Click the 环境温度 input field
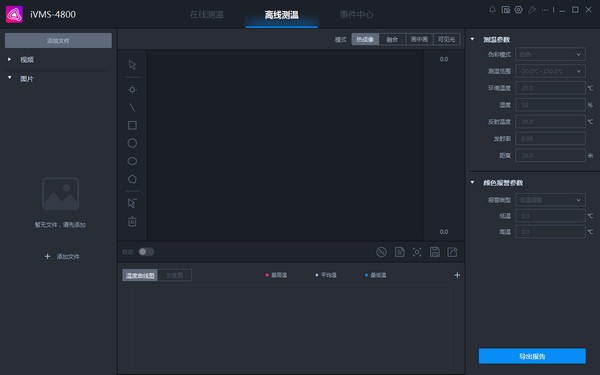The height and width of the screenshot is (375, 600). point(550,88)
